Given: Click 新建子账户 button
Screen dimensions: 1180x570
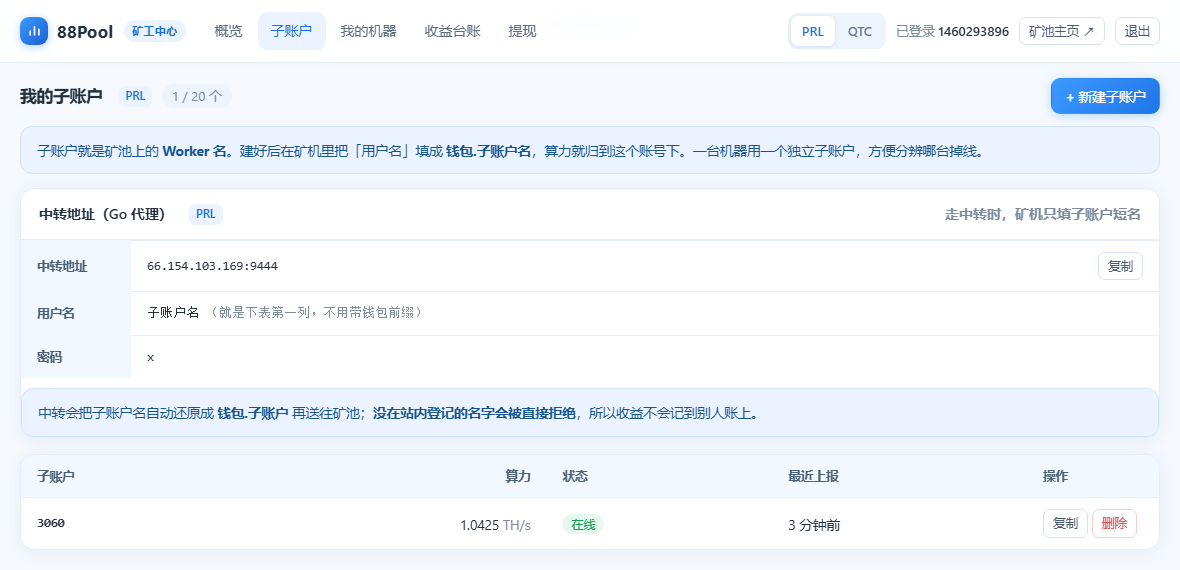Looking at the screenshot, I should click(1105, 96).
